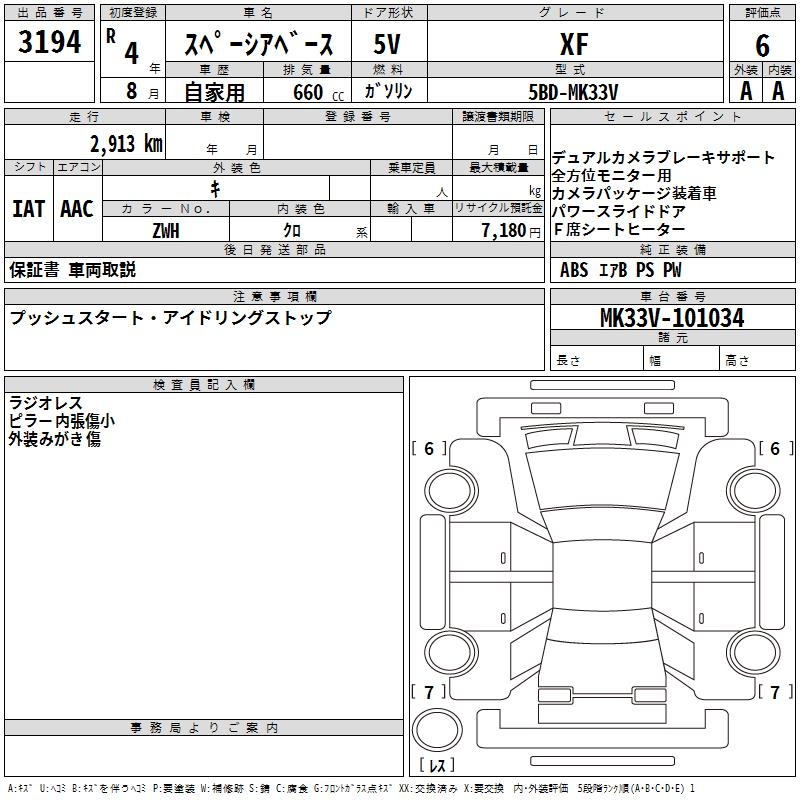Click shift type IAT
Screen dimensions: 800x800
29,209
